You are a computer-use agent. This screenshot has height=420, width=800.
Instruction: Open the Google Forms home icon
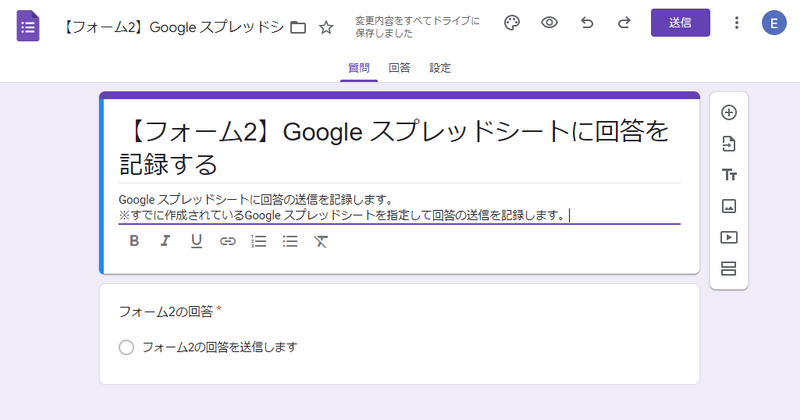(x=28, y=26)
